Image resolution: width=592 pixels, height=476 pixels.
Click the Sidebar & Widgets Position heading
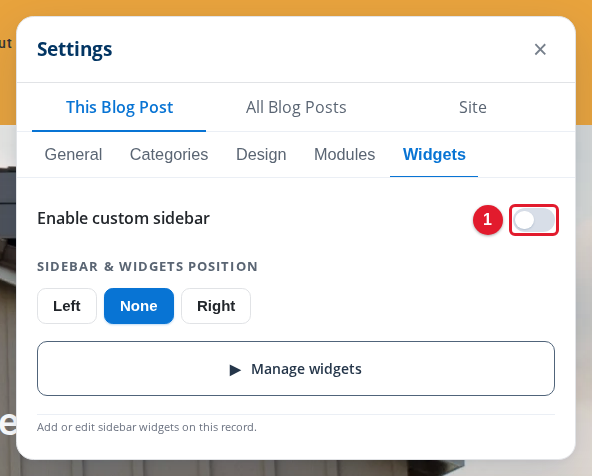[147, 266]
